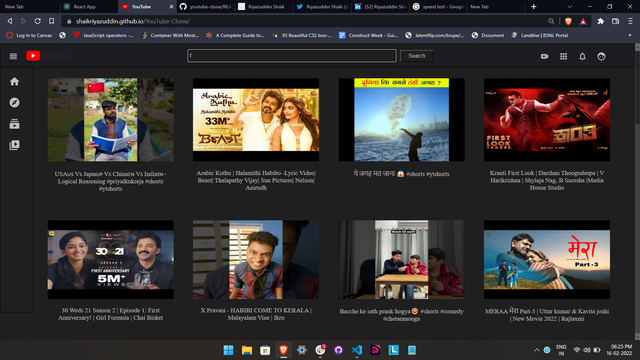Go back with browser back arrow

point(10,21)
